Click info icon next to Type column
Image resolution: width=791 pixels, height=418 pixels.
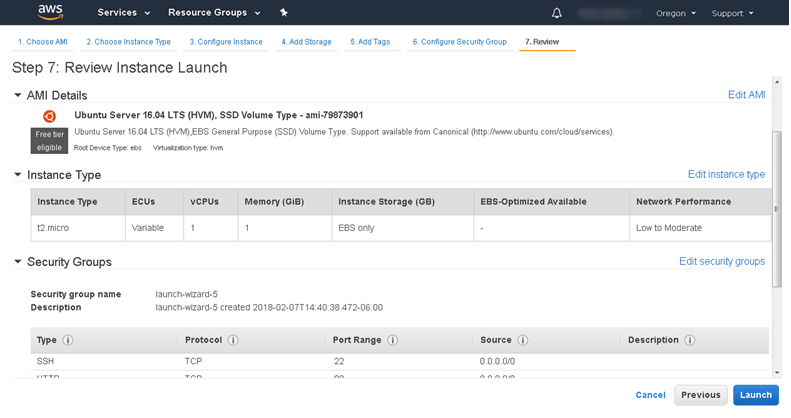68,340
